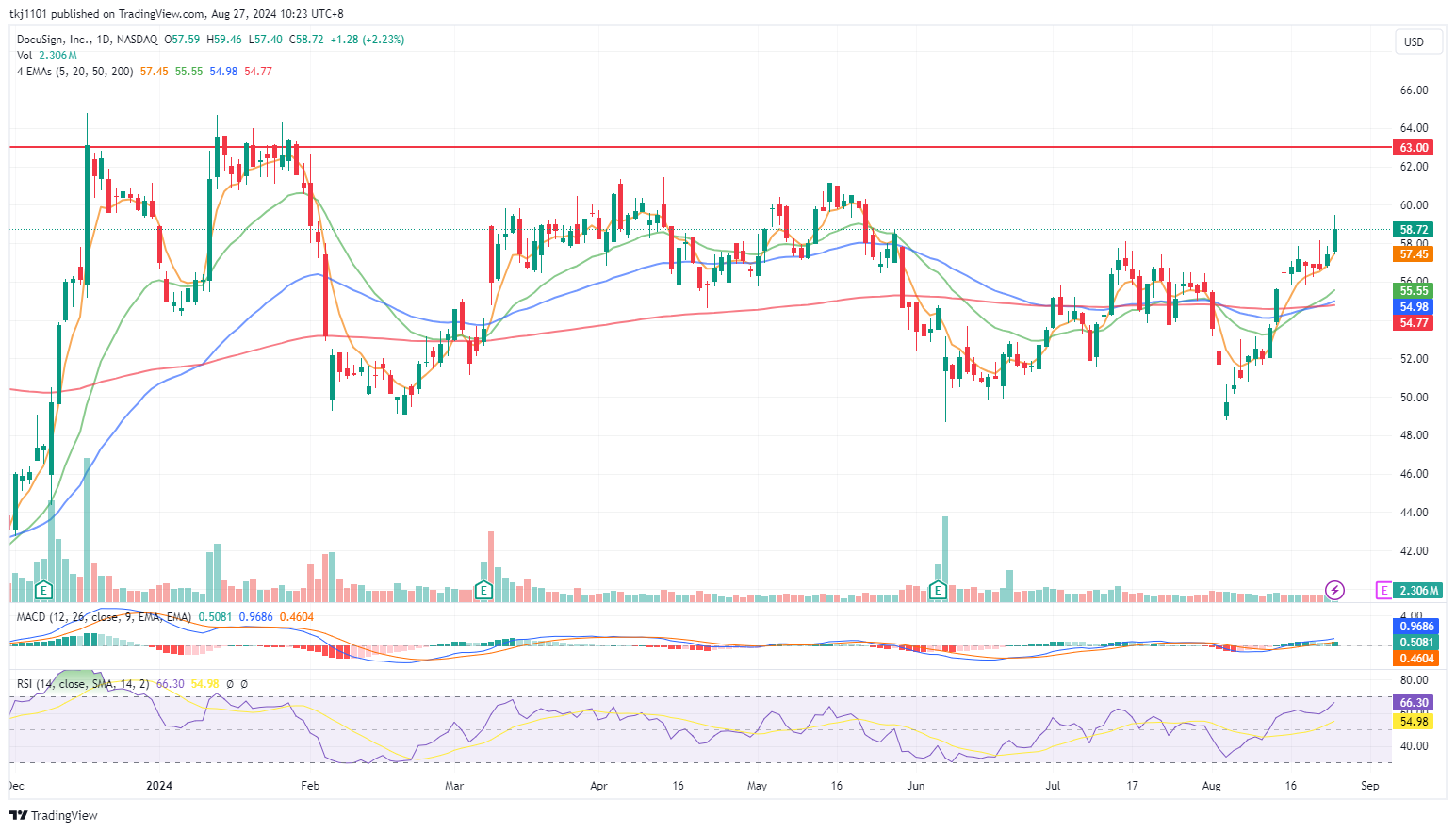Click the 50.00 price scale tick

(1414, 398)
